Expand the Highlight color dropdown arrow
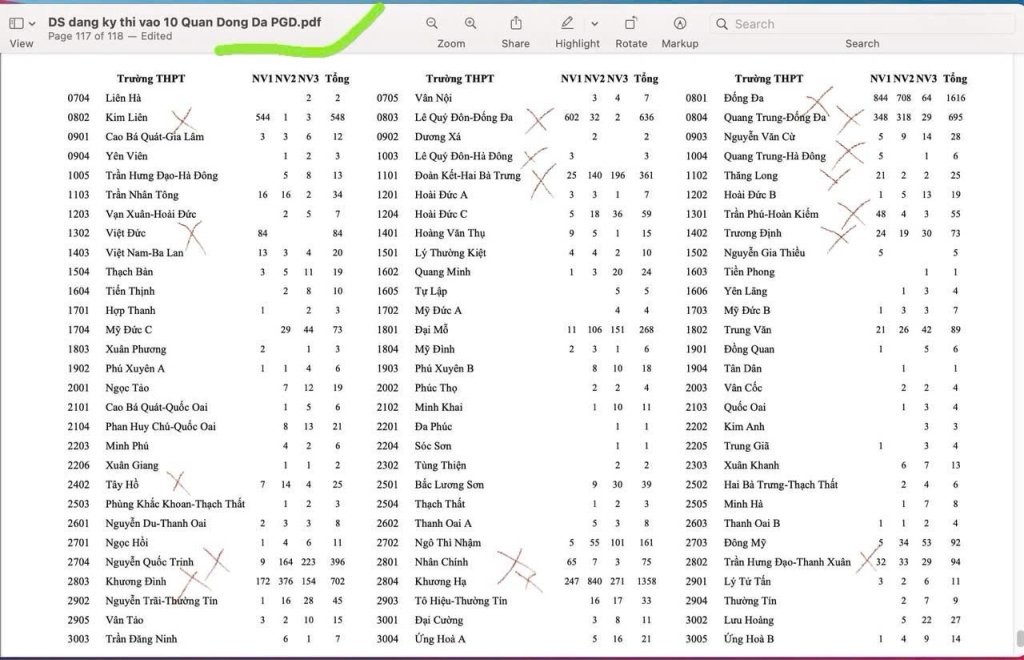The height and width of the screenshot is (660, 1024). (594, 24)
